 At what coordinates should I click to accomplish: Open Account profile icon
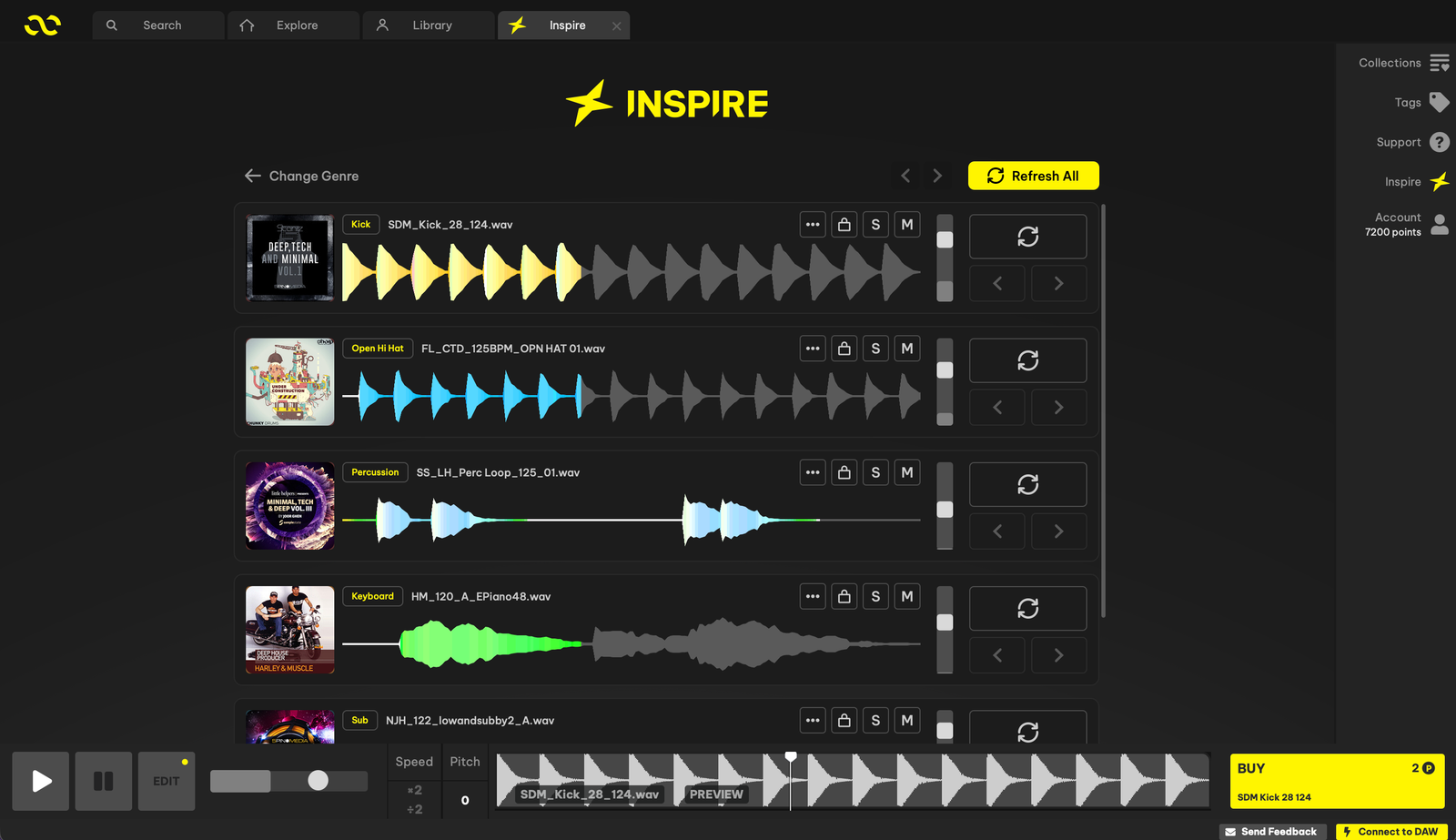point(1440,224)
